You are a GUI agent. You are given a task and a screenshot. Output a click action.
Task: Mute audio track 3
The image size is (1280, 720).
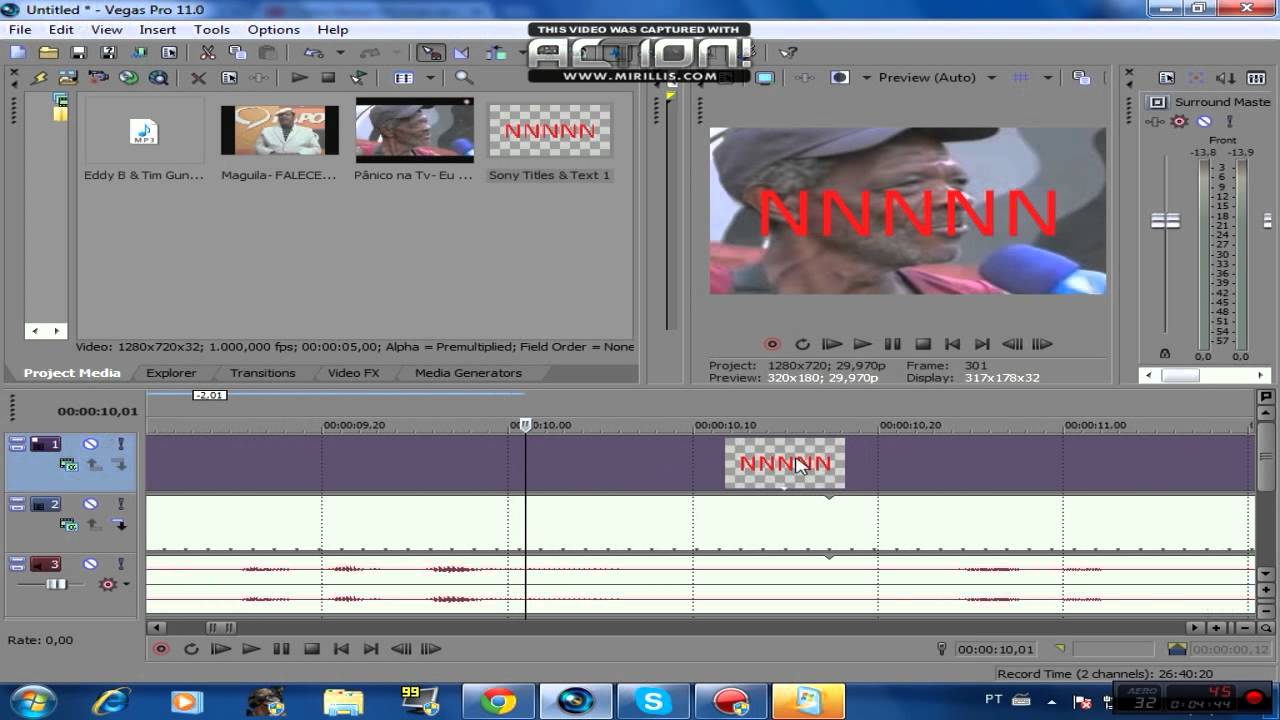click(x=90, y=564)
